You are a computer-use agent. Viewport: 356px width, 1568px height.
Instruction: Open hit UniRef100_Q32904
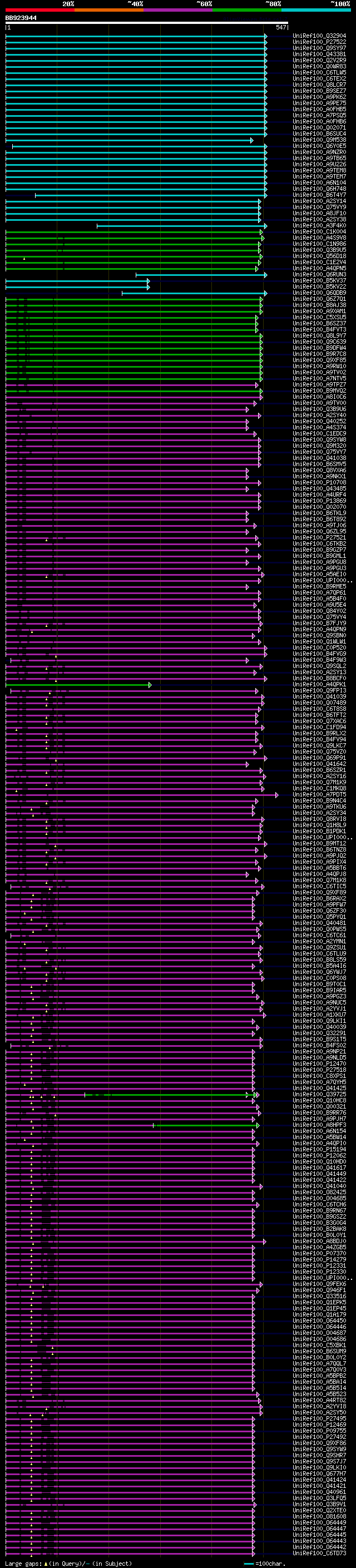pyautogui.click(x=319, y=36)
